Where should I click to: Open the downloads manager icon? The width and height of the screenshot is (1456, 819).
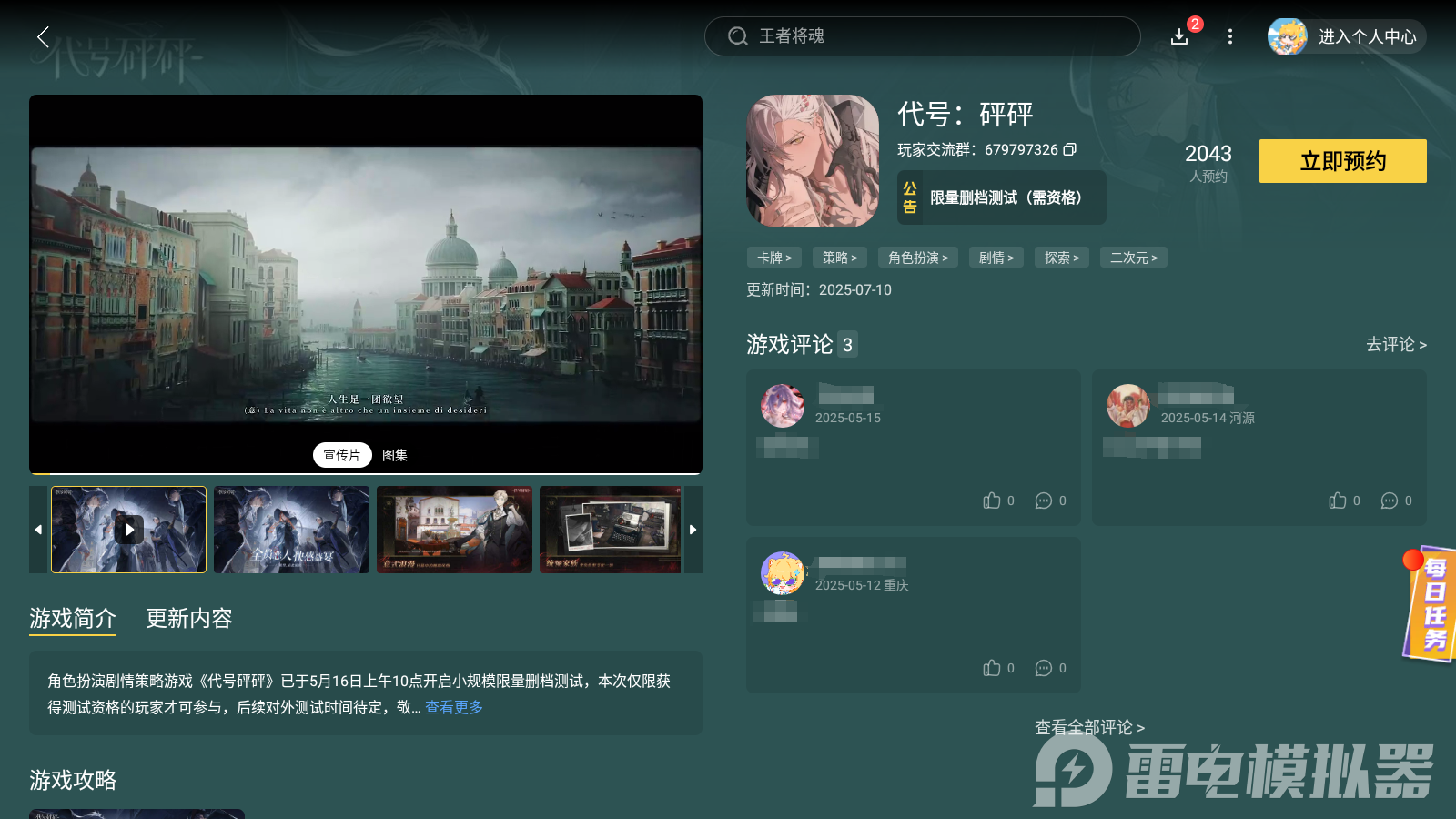(x=1179, y=36)
